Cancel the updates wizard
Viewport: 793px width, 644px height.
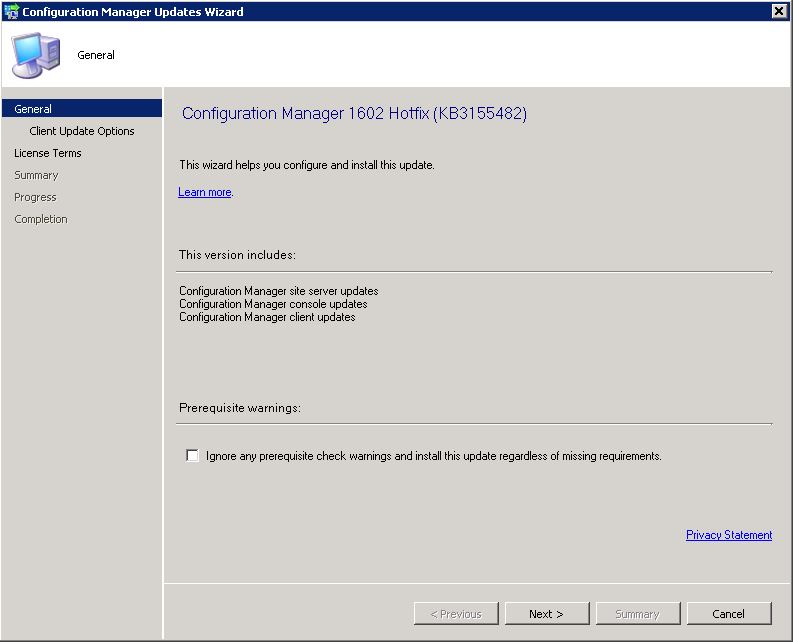point(729,614)
